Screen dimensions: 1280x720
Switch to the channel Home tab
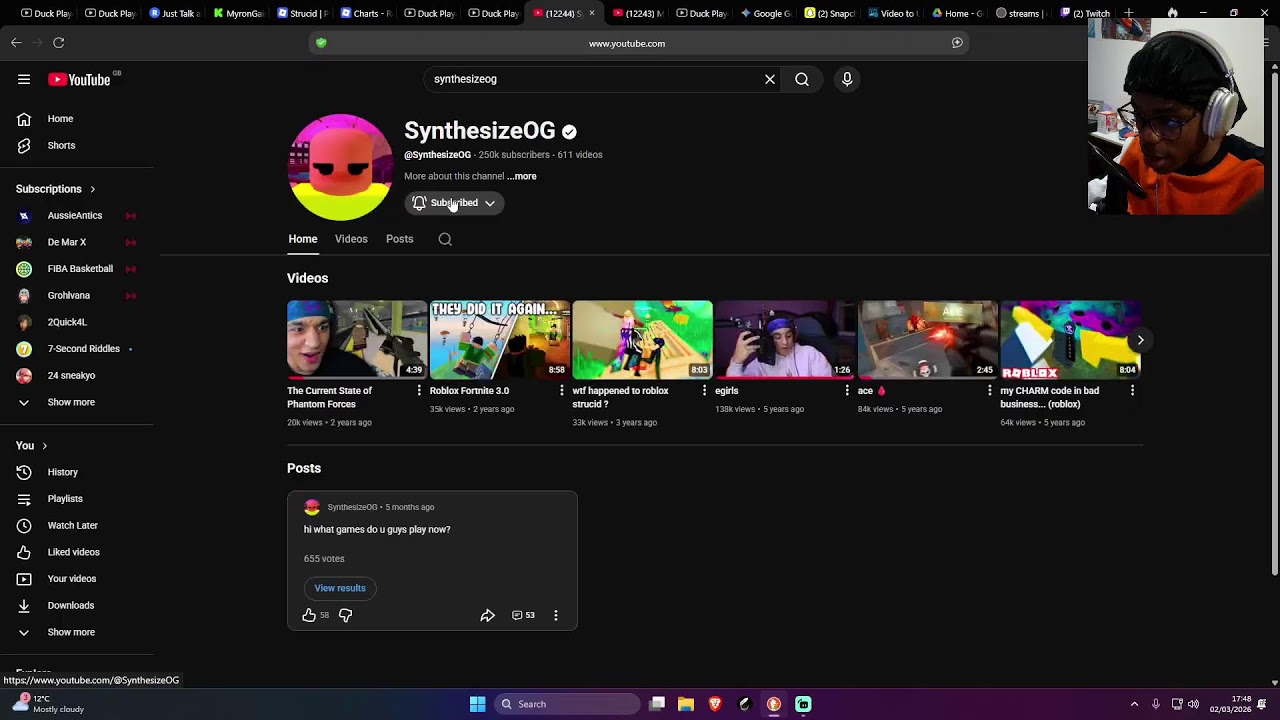pyautogui.click(x=303, y=239)
